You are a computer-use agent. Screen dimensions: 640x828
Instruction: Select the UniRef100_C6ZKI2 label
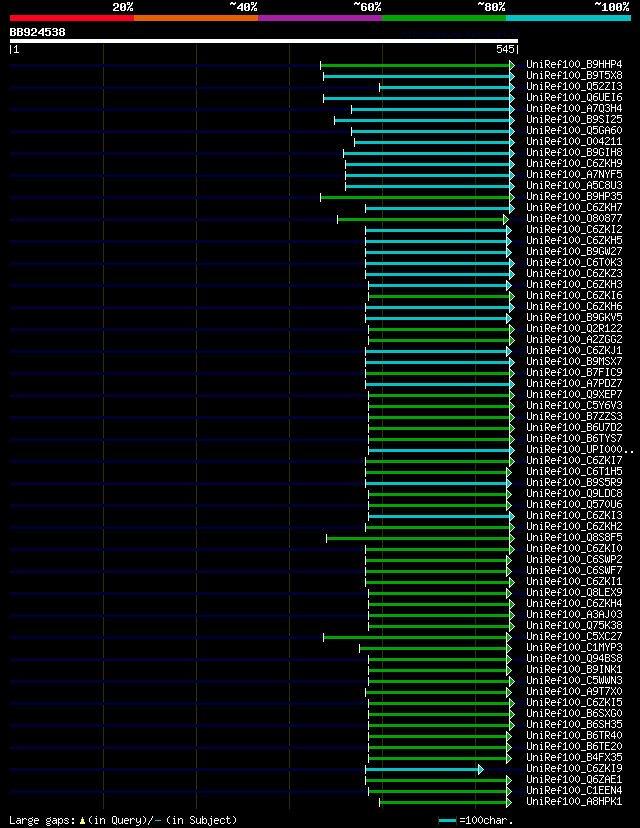point(574,230)
